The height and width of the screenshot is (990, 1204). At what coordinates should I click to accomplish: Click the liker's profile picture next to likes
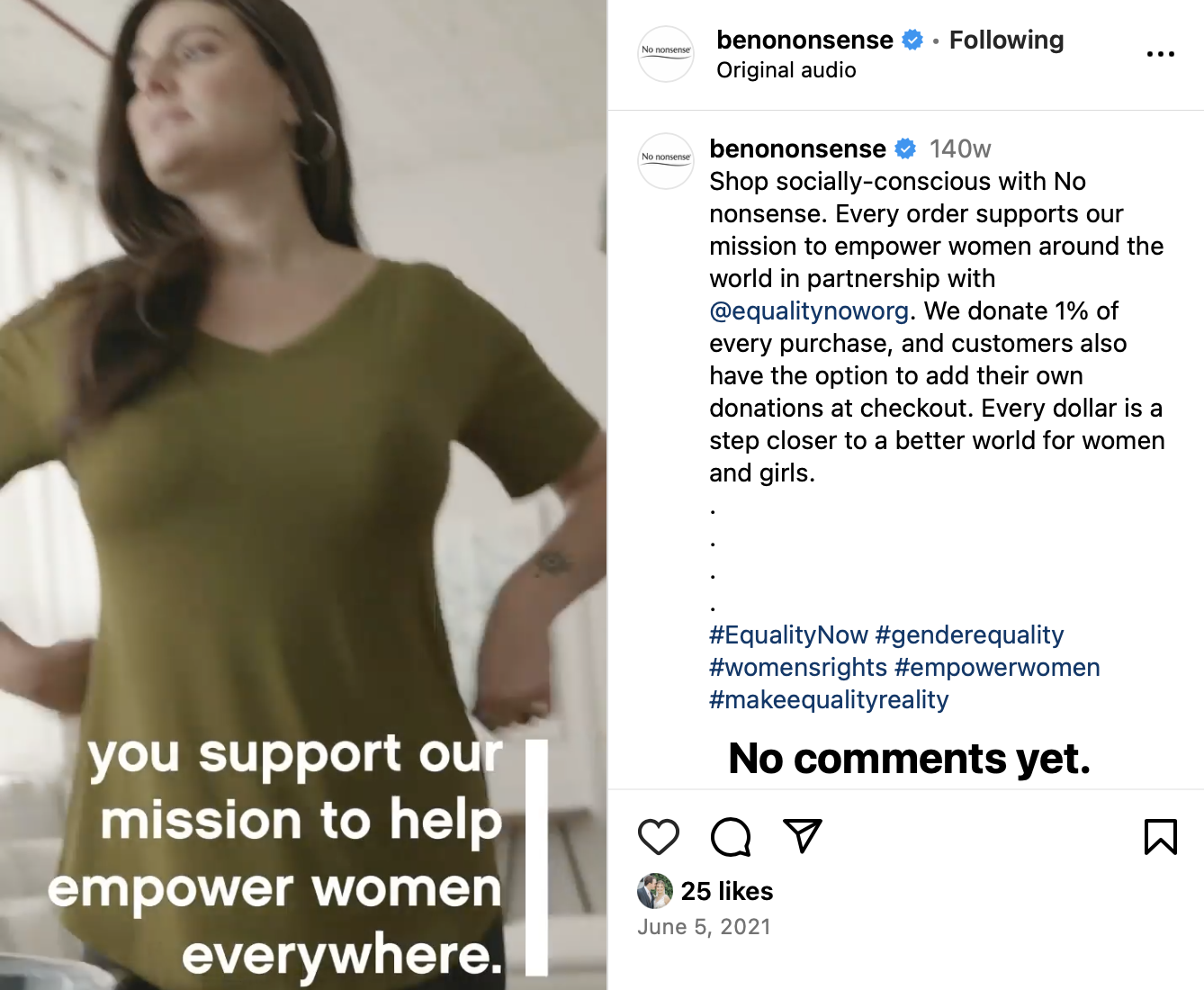pyautogui.click(x=655, y=891)
